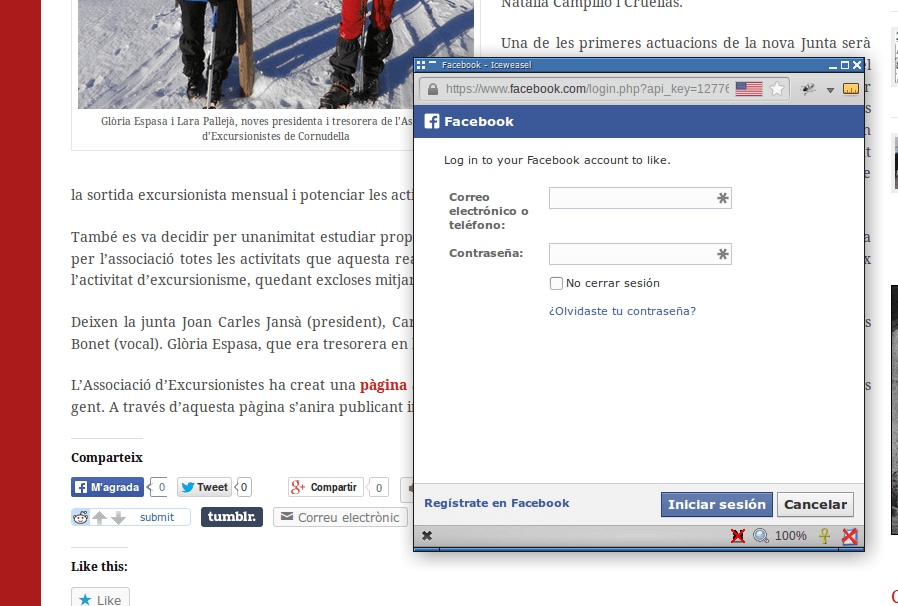The height and width of the screenshot is (606, 898).
Task: Click the Google+ Compartir button
Action: tap(325, 487)
